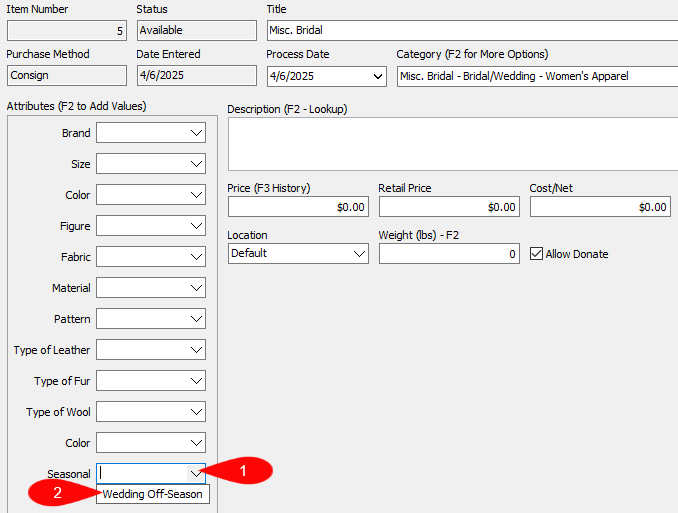Click the Weight (lbs) field
Screen dimensions: 678x513
pos(449,253)
